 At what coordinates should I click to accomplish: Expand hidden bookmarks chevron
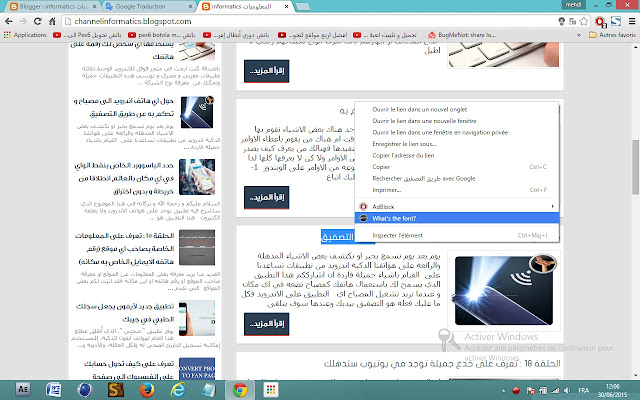[x=579, y=35]
